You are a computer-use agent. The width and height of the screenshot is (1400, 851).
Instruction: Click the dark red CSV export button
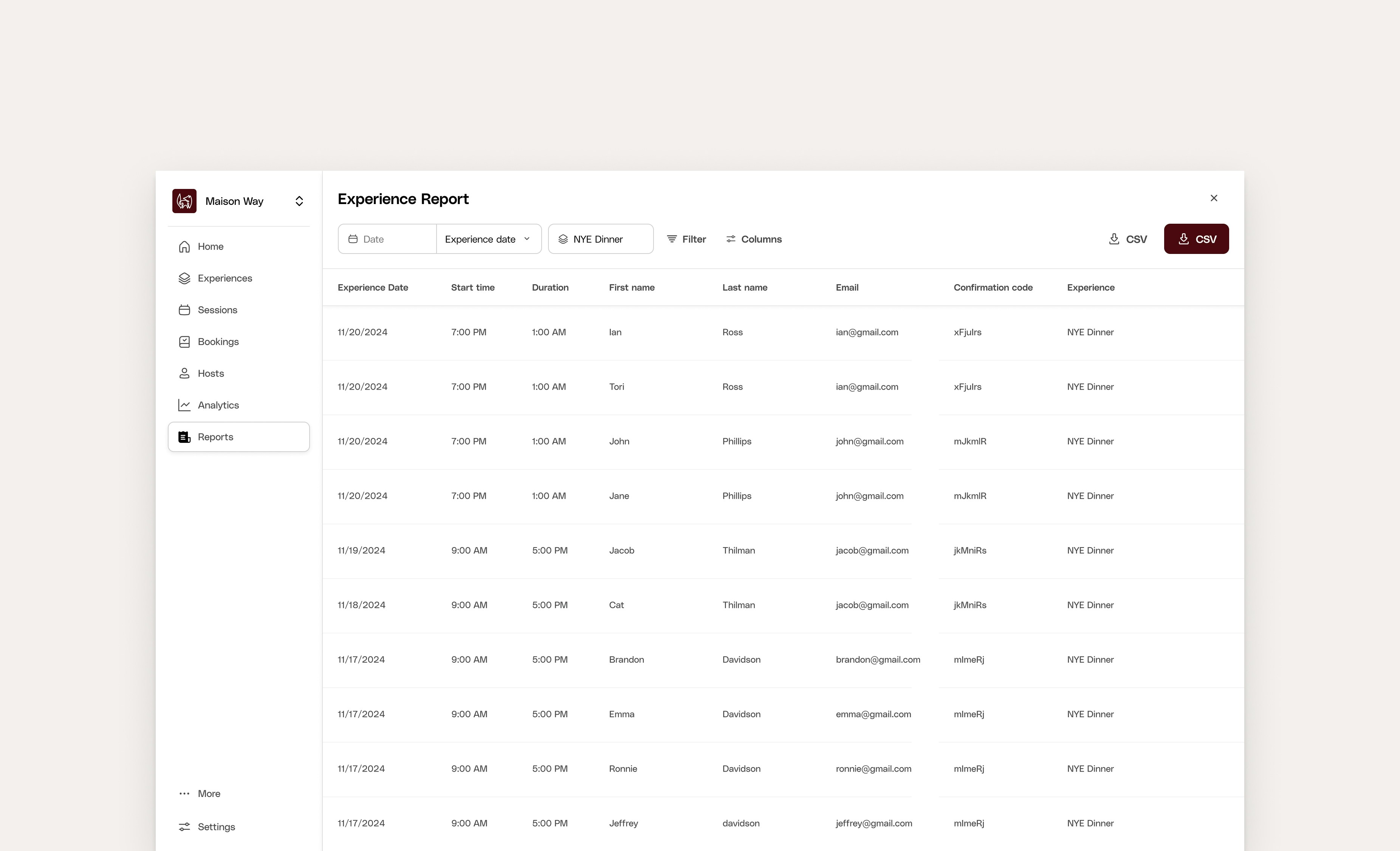coord(1196,239)
